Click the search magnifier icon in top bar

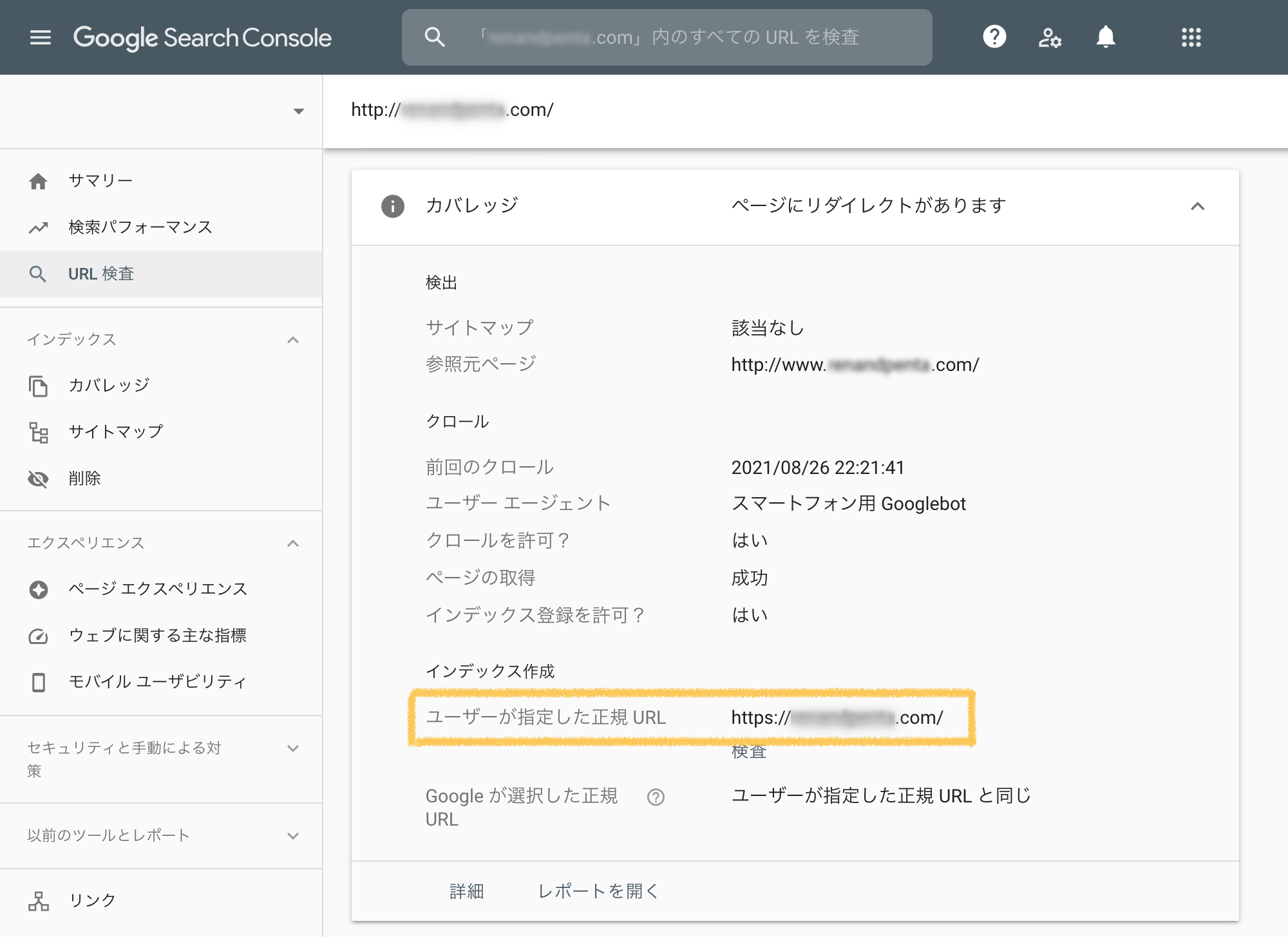tap(435, 37)
